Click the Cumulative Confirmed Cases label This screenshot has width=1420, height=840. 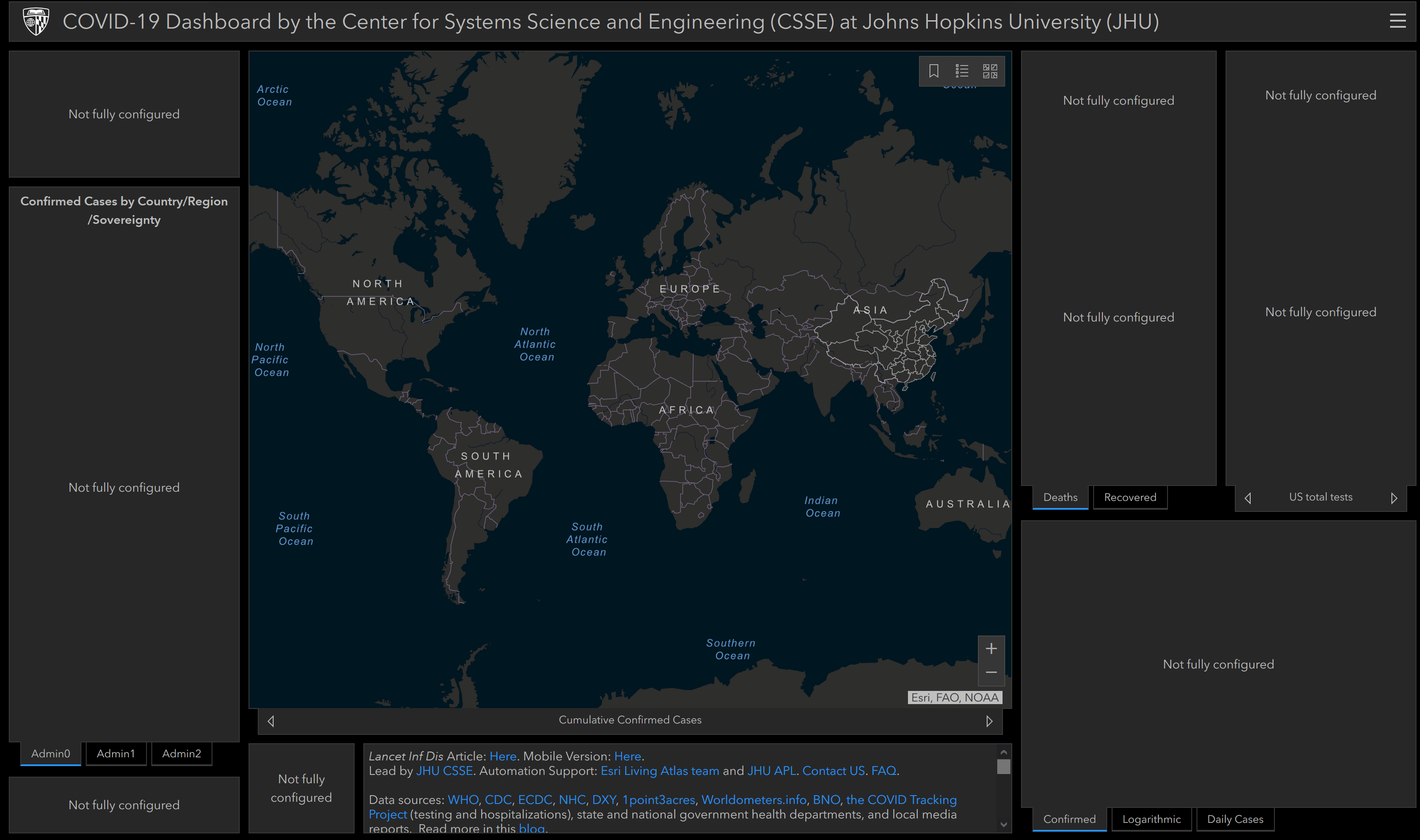[629, 720]
